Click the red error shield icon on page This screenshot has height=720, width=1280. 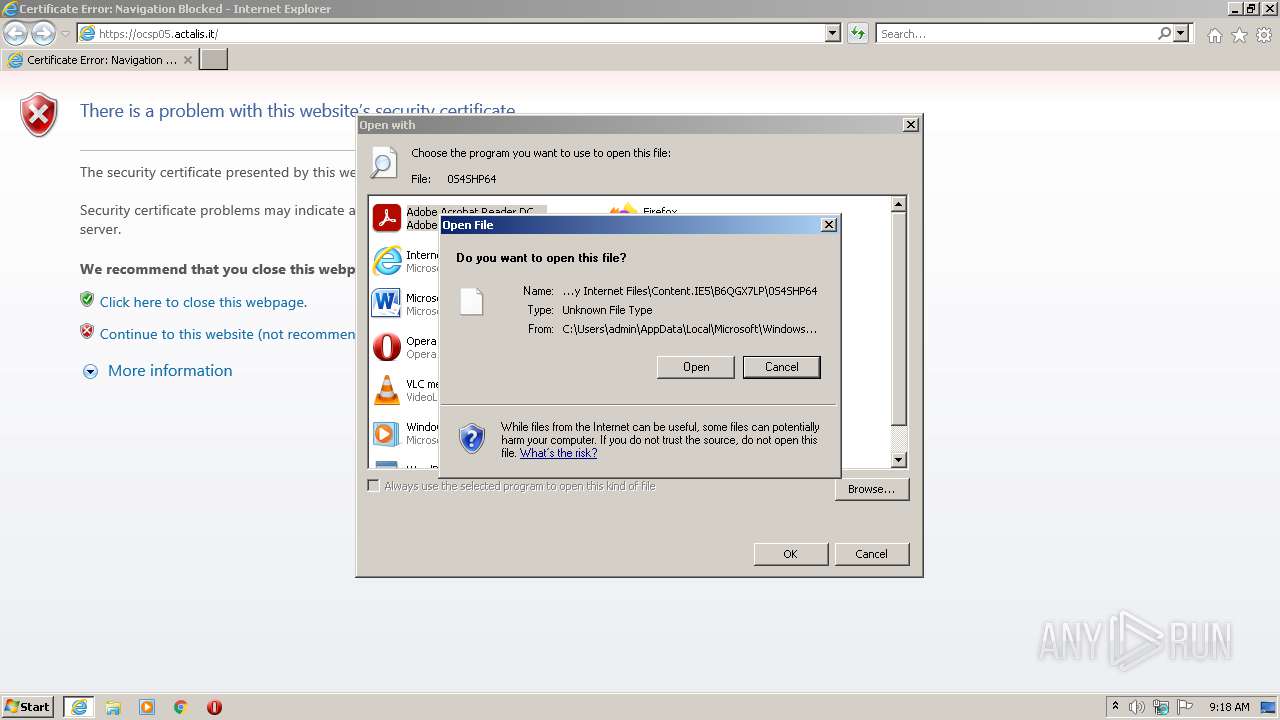pyautogui.click(x=39, y=114)
